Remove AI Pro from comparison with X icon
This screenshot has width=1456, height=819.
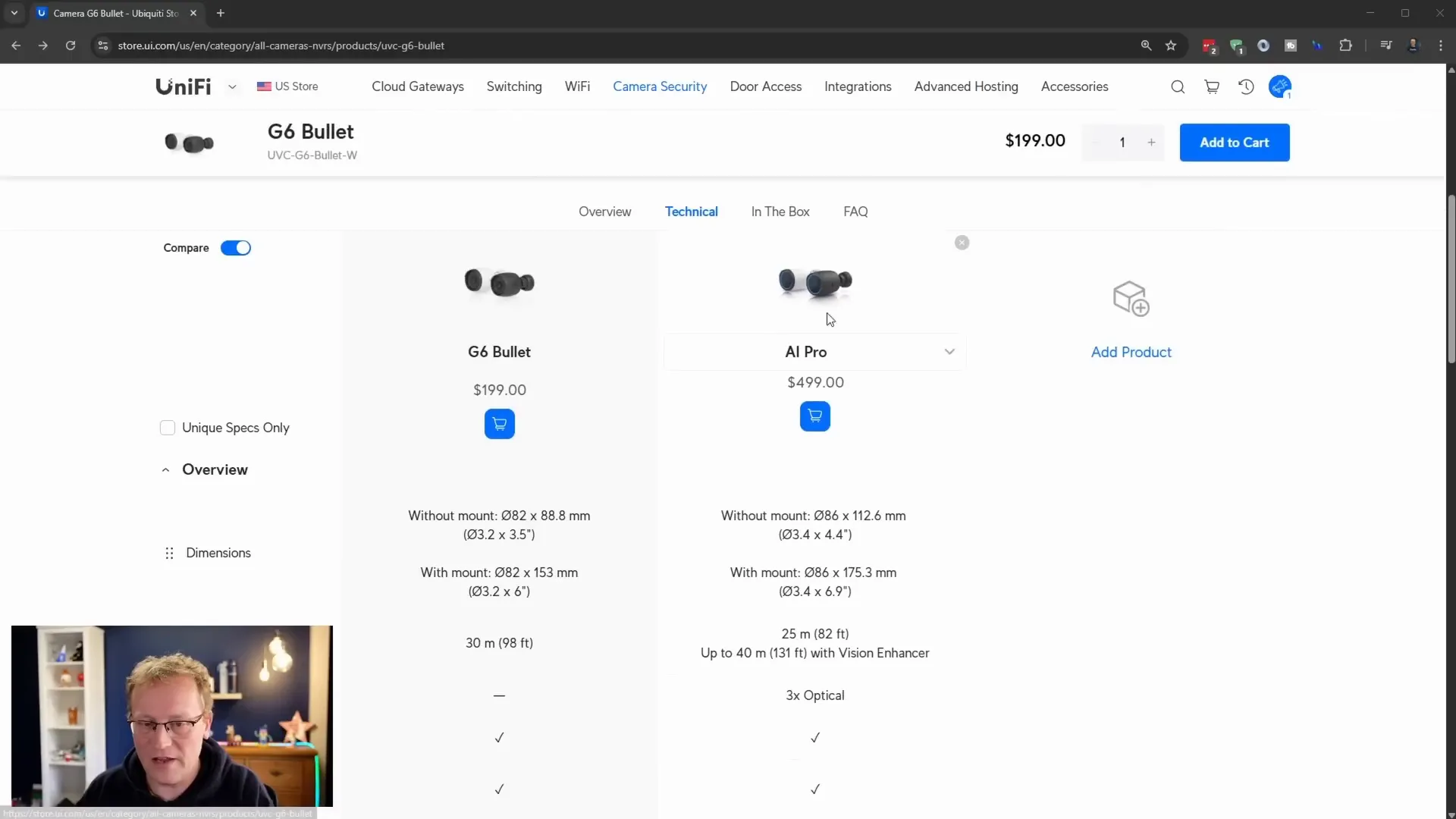coord(962,243)
